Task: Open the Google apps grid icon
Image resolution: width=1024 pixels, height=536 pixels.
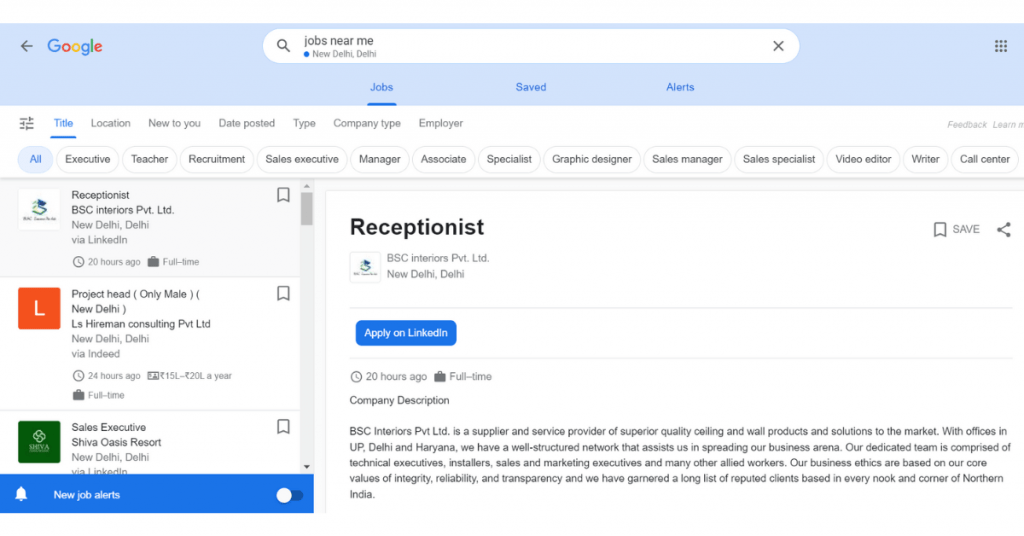Action: point(1000,46)
